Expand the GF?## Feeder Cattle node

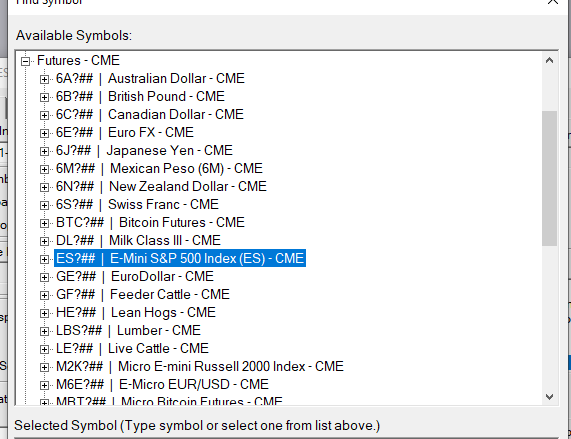(44, 296)
